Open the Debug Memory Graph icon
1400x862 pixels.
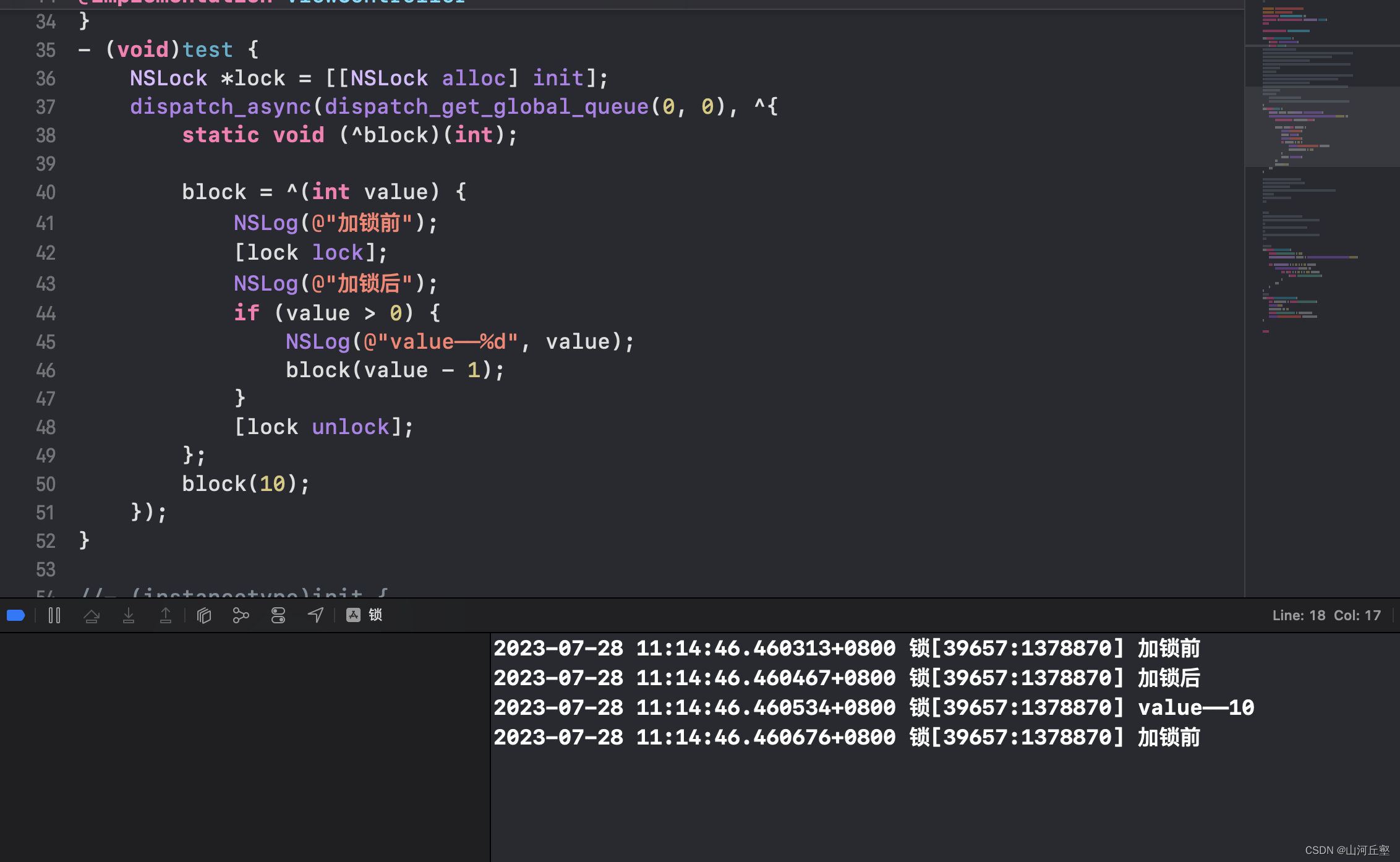click(x=241, y=615)
